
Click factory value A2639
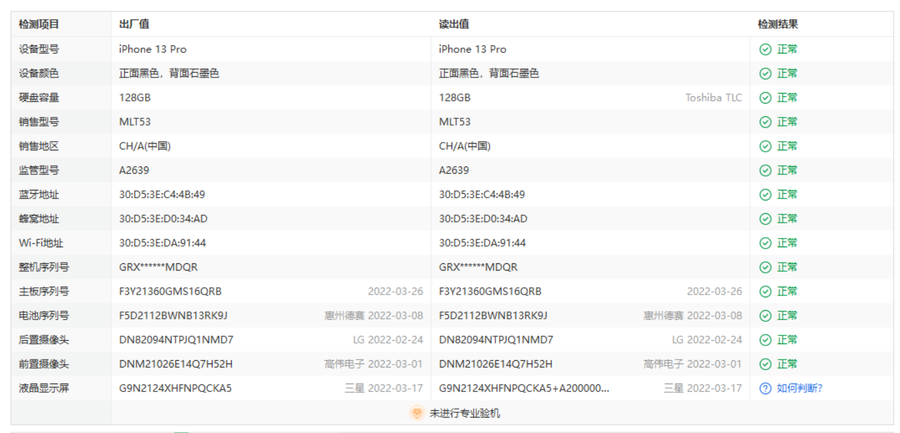134,171
